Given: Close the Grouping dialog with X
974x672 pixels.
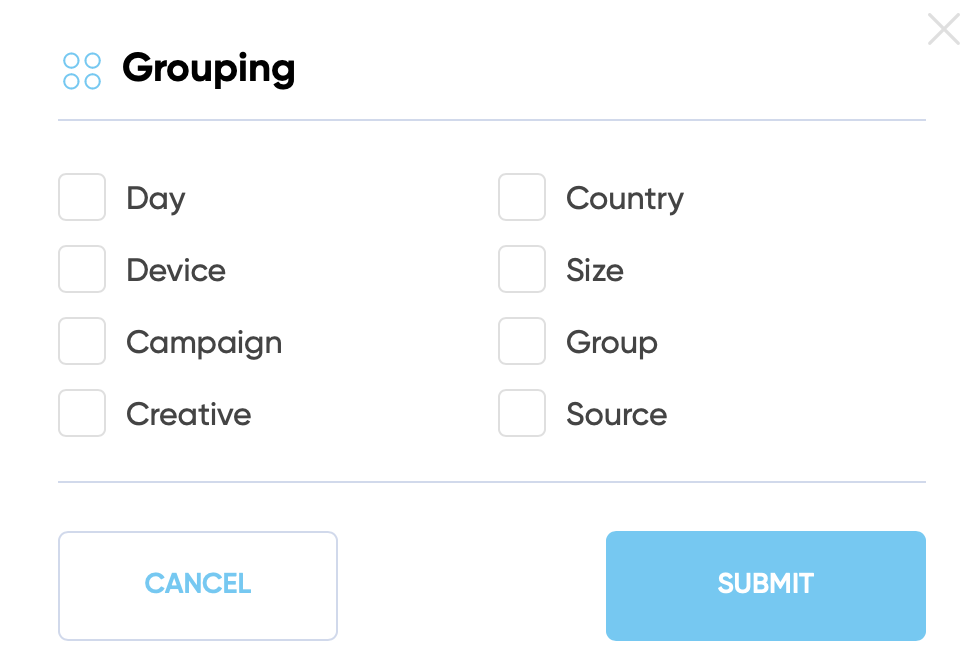Looking at the screenshot, I should 944,29.
